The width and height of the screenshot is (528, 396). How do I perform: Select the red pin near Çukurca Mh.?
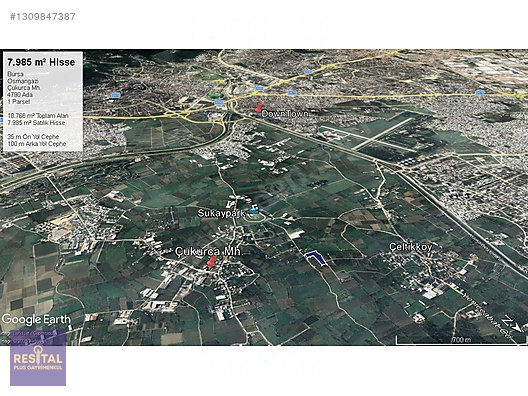coord(212,261)
